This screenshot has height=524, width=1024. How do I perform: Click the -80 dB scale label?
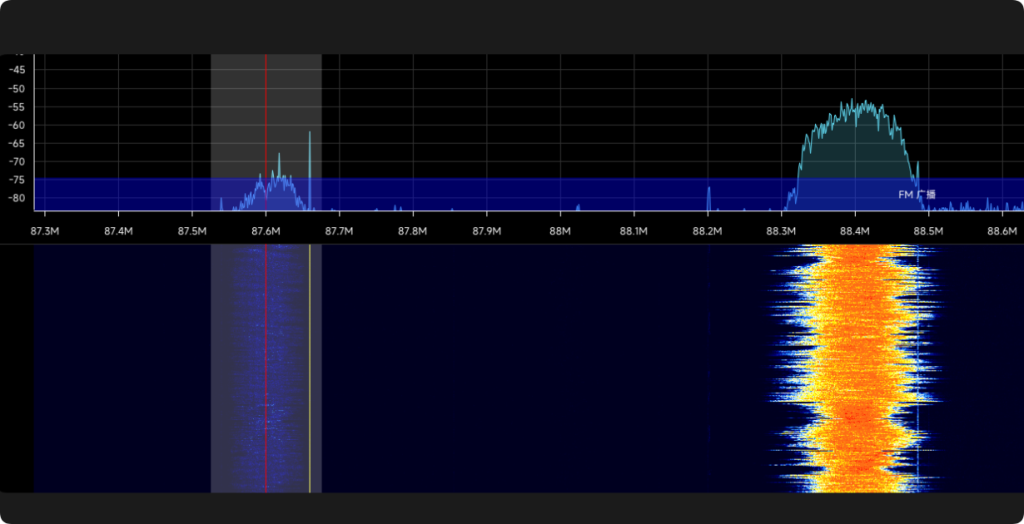(x=17, y=198)
